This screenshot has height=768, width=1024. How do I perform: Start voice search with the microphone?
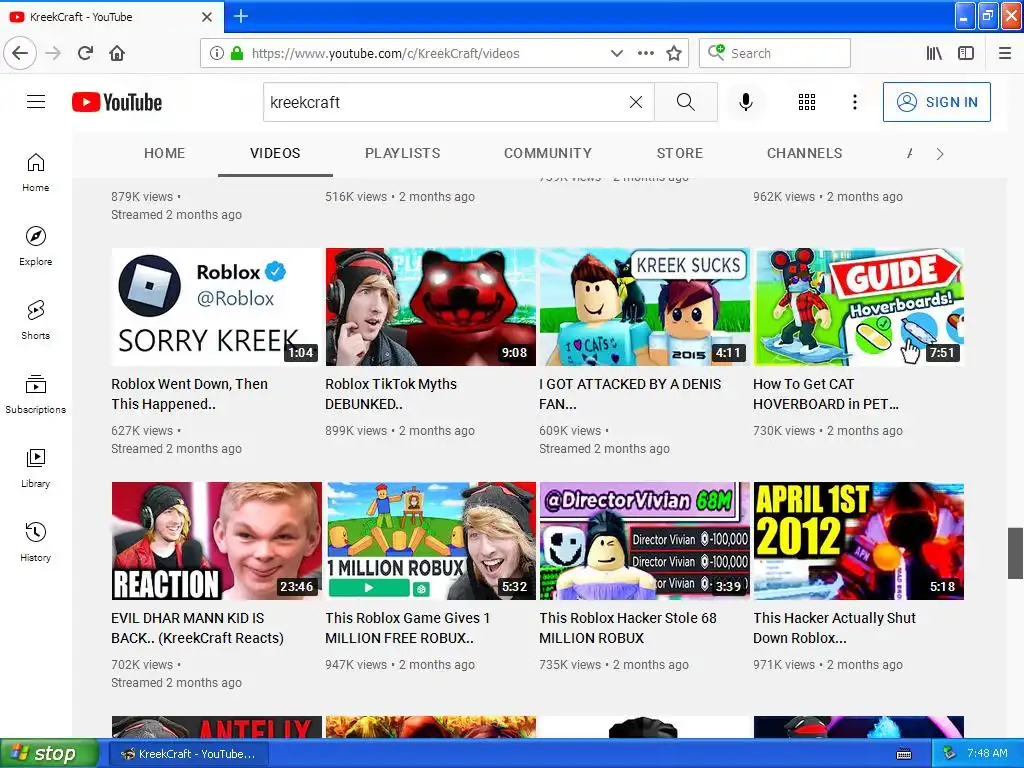[746, 102]
